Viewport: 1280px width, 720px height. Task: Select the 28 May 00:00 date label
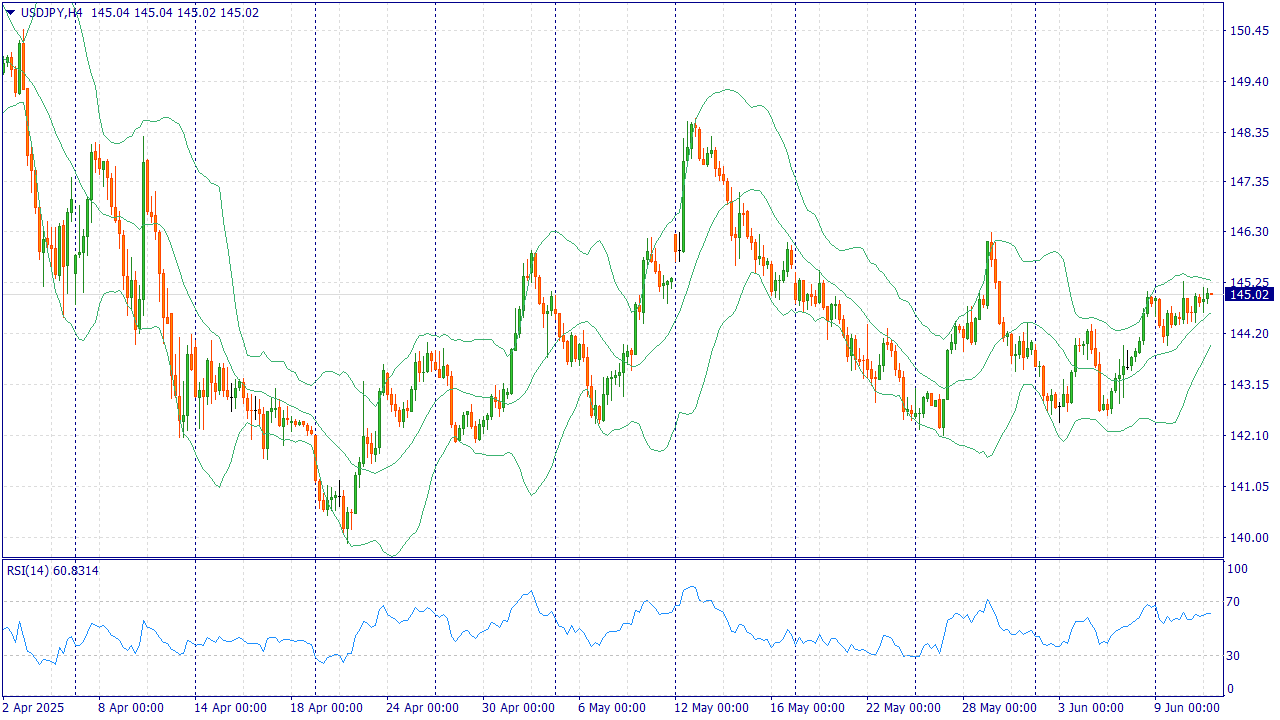click(999, 708)
